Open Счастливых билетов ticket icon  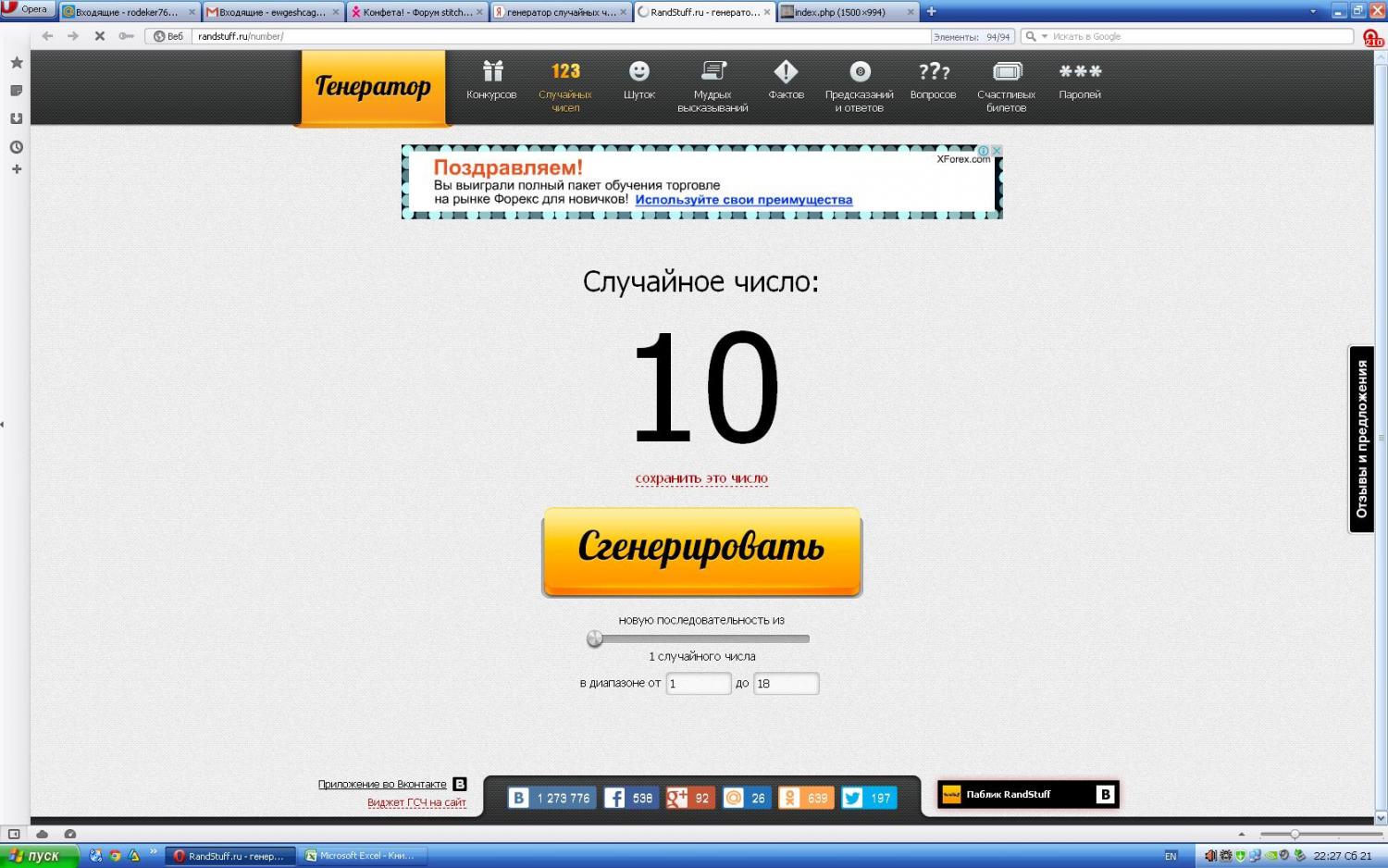click(x=1007, y=71)
